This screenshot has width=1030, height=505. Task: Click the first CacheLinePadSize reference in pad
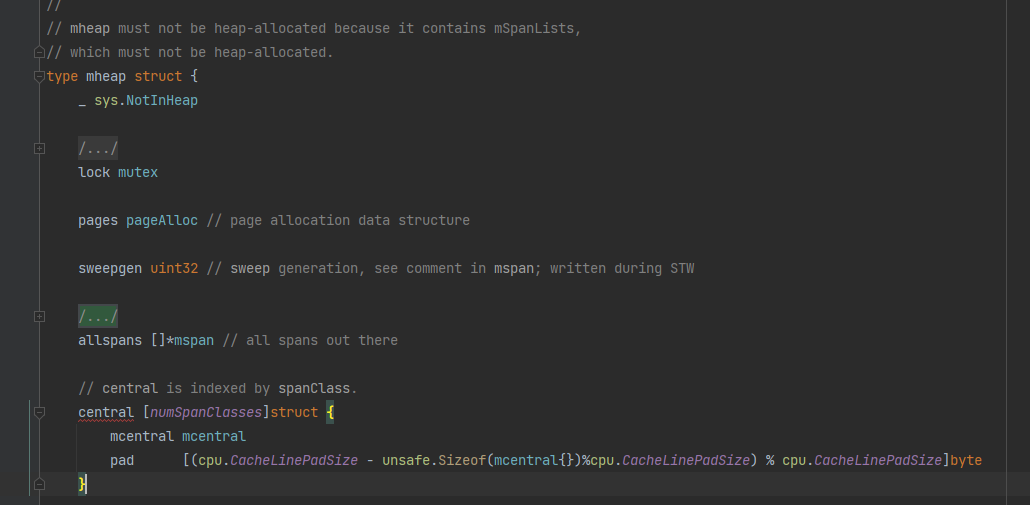tap(294, 460)
